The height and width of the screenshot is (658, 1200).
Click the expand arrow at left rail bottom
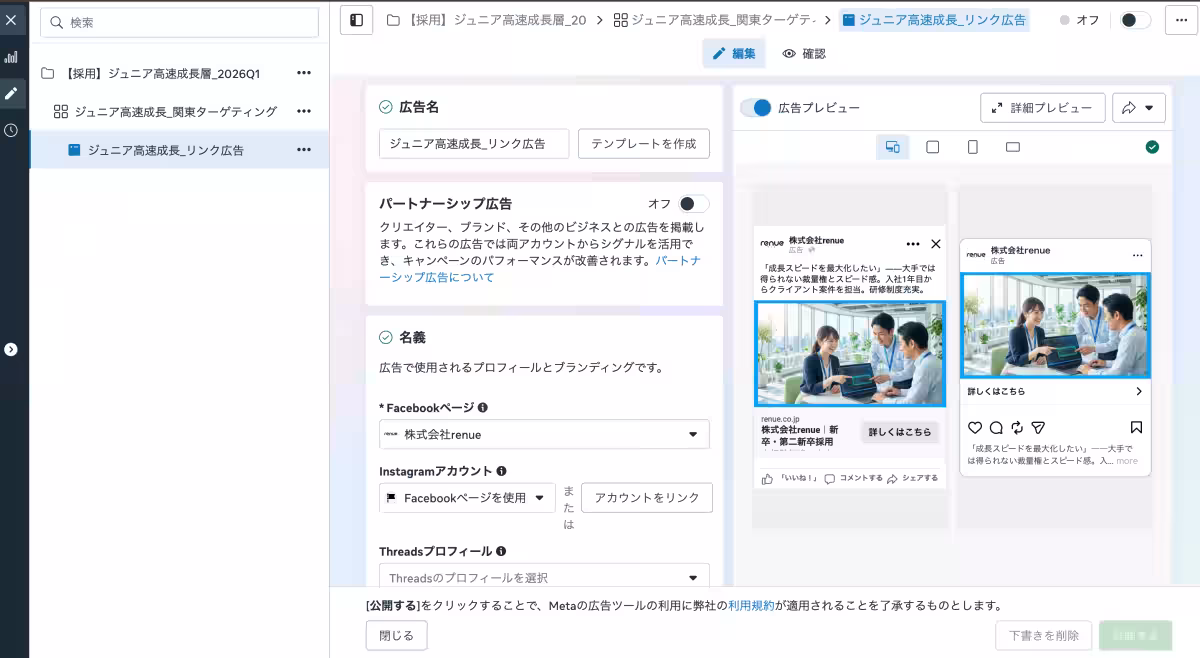pos(12,349)
